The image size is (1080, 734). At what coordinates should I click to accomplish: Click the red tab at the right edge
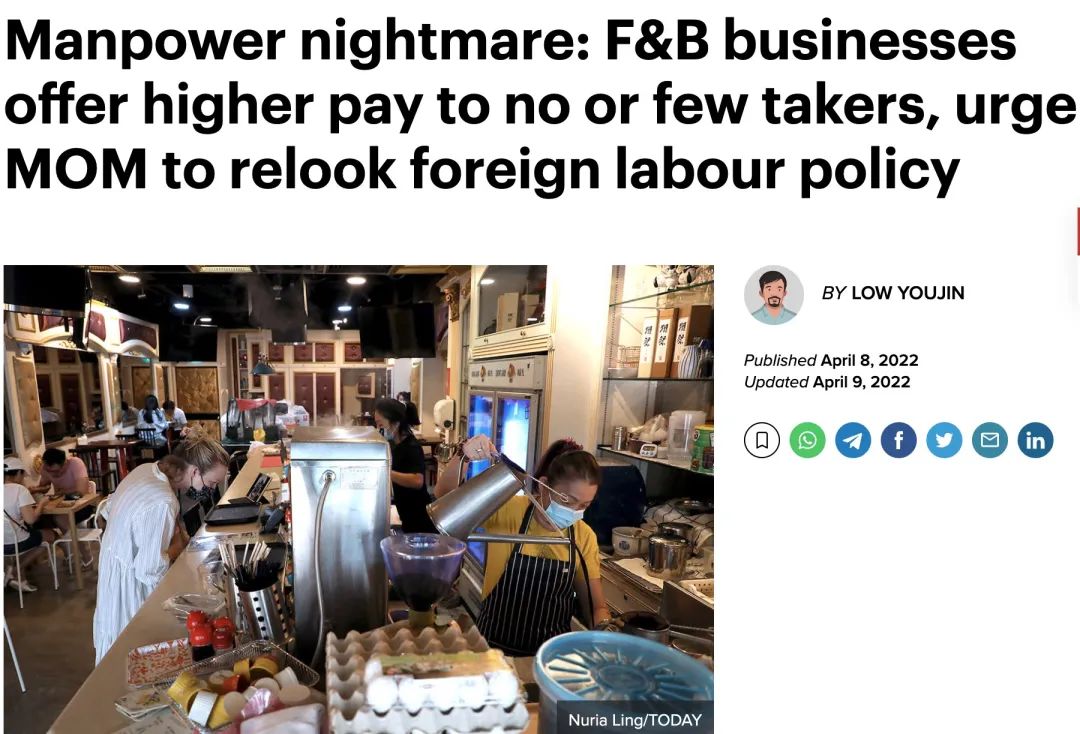coord(1078,231)
